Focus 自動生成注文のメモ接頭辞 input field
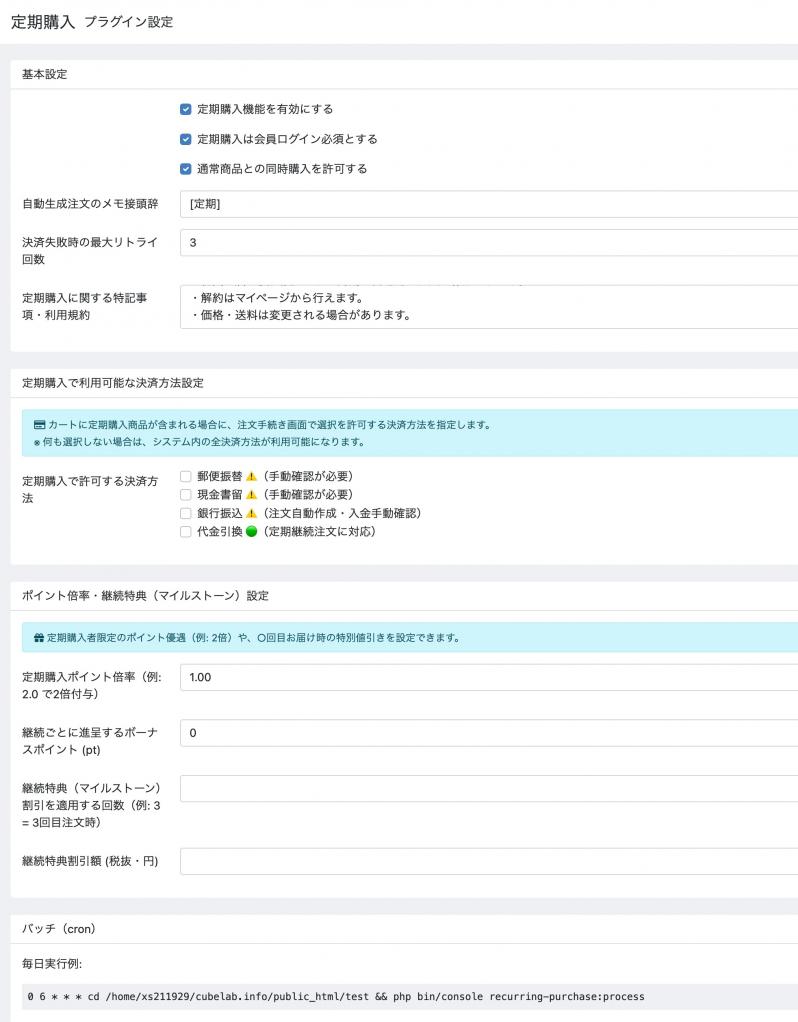798x1022 pixels. tap(489, 204)
